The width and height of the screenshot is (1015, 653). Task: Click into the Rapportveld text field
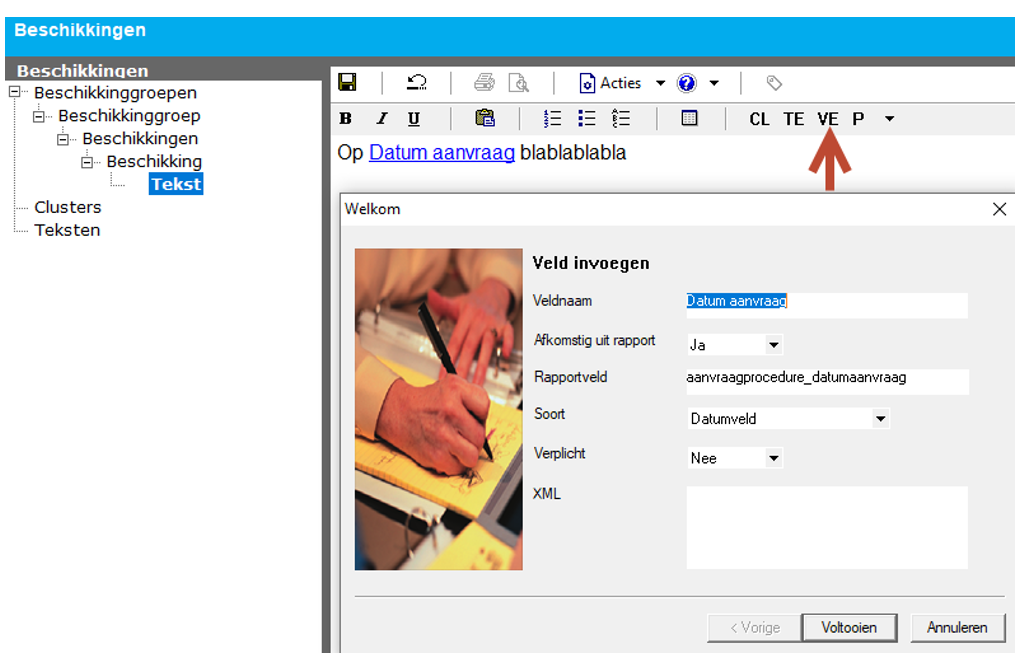tap(826, 380)
